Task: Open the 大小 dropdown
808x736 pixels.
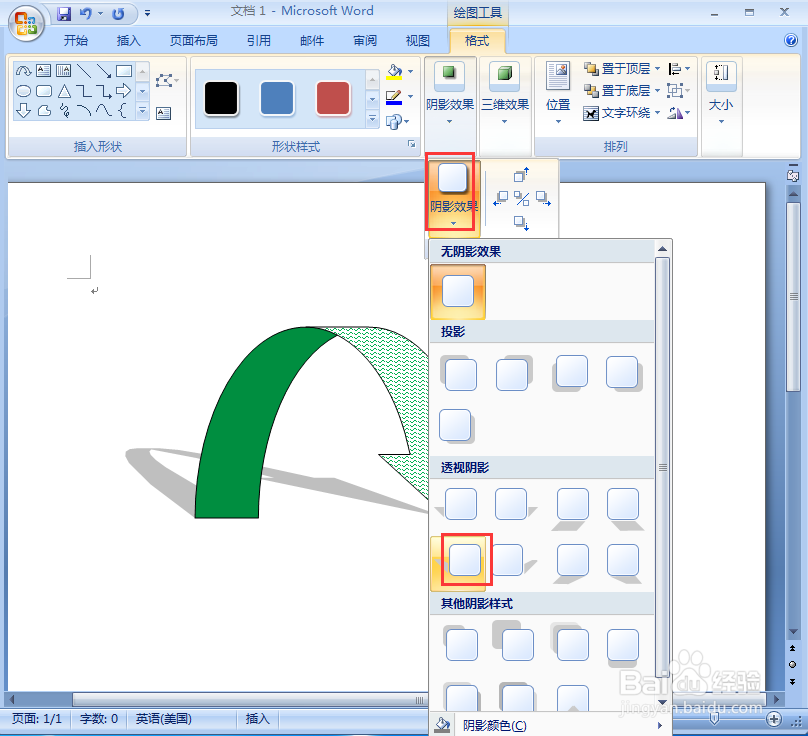Action: coord(721,93)
